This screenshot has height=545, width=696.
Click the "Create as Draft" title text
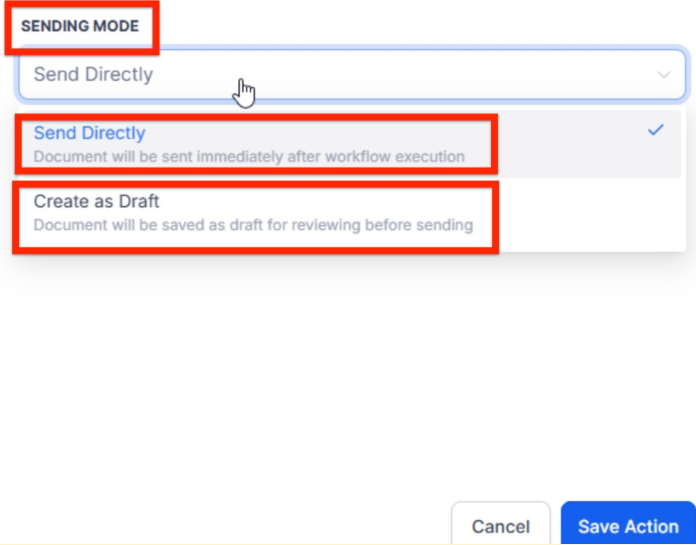[x=96, y=201]
